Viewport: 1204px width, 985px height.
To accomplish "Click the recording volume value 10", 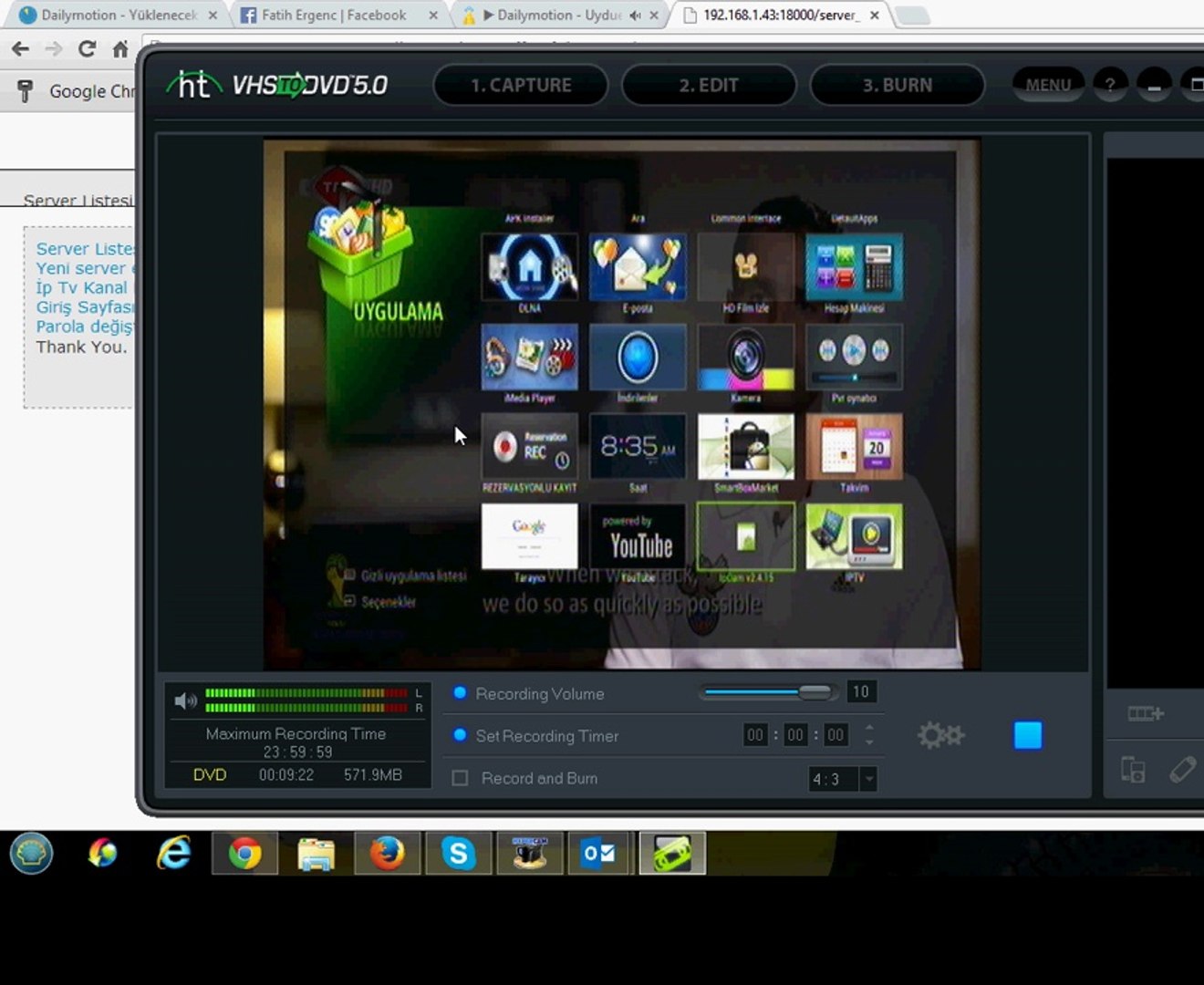I will tap(860, 692).
